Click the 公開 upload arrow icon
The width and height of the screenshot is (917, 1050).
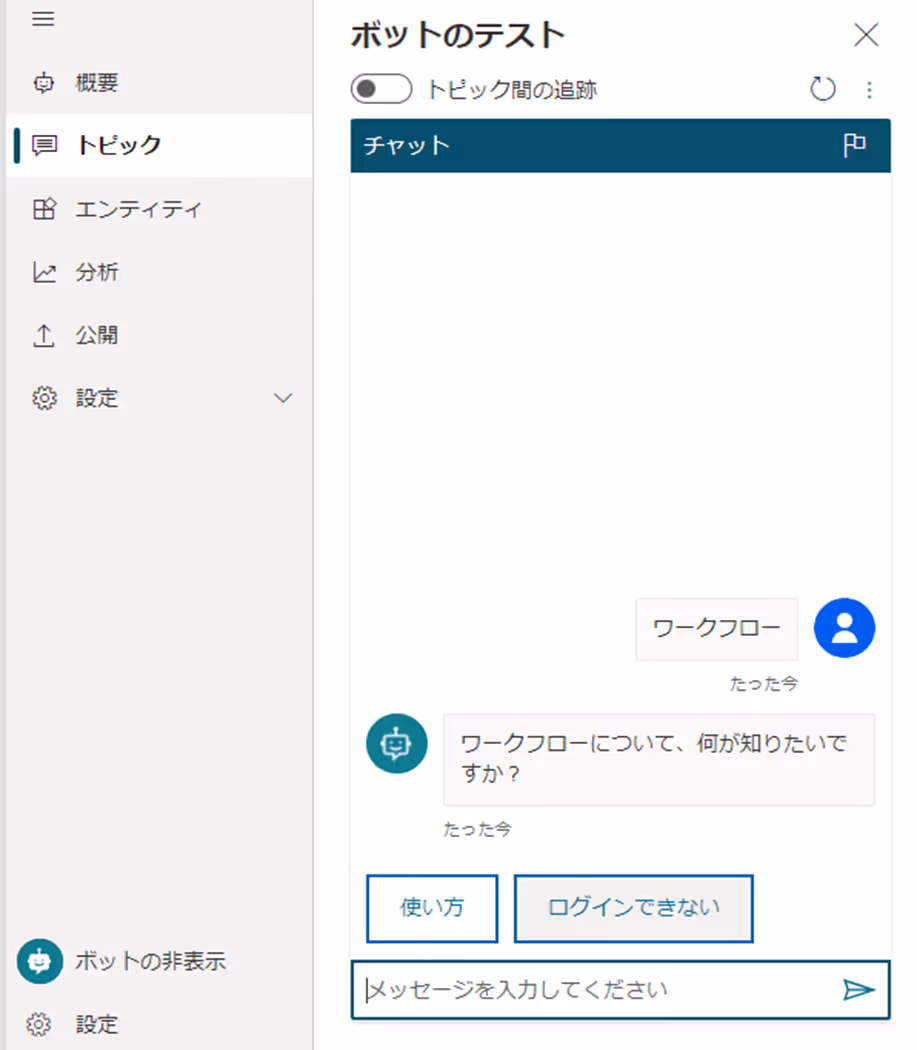44,335
